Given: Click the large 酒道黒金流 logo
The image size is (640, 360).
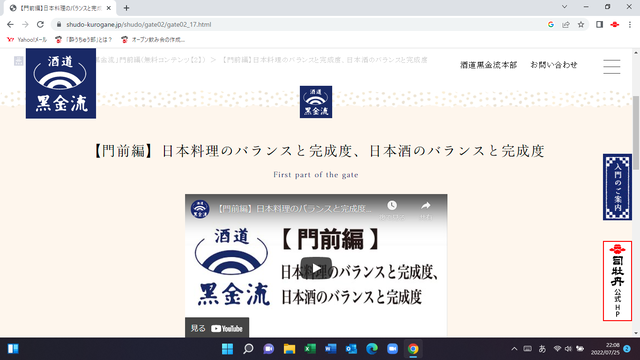Looking at the screenshot, I should pyautogui.click(x=61, y=83).
